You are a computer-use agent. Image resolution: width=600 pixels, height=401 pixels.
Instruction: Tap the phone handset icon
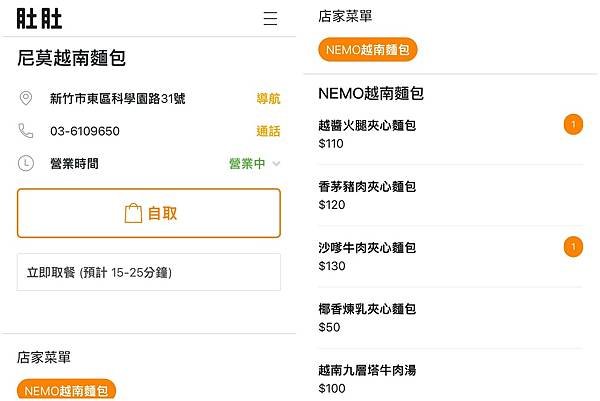[26, 131]
